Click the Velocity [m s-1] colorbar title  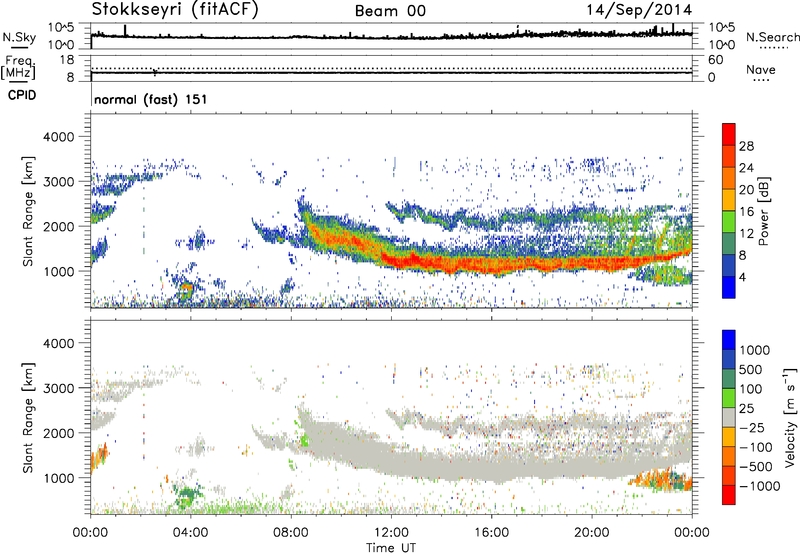click(790, 417)
